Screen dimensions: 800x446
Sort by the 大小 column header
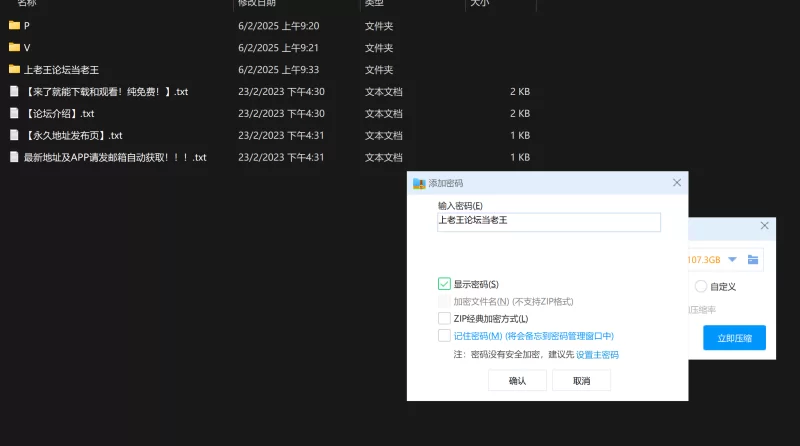click(480, 3)
